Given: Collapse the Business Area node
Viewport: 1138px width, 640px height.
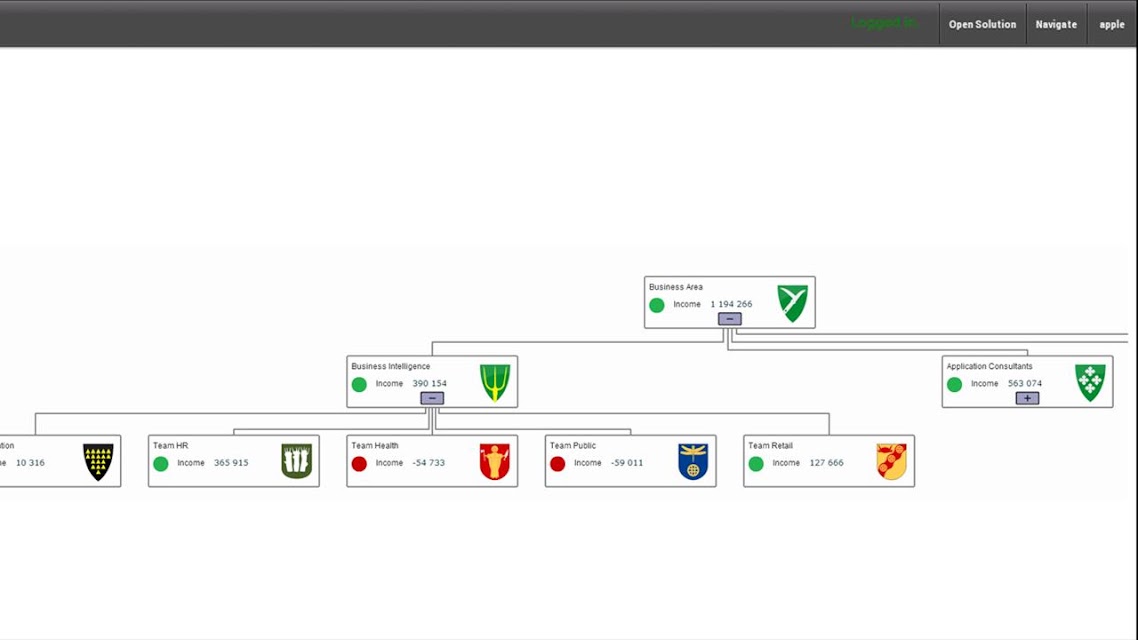Looking at the screenshot, I should 729,319.
